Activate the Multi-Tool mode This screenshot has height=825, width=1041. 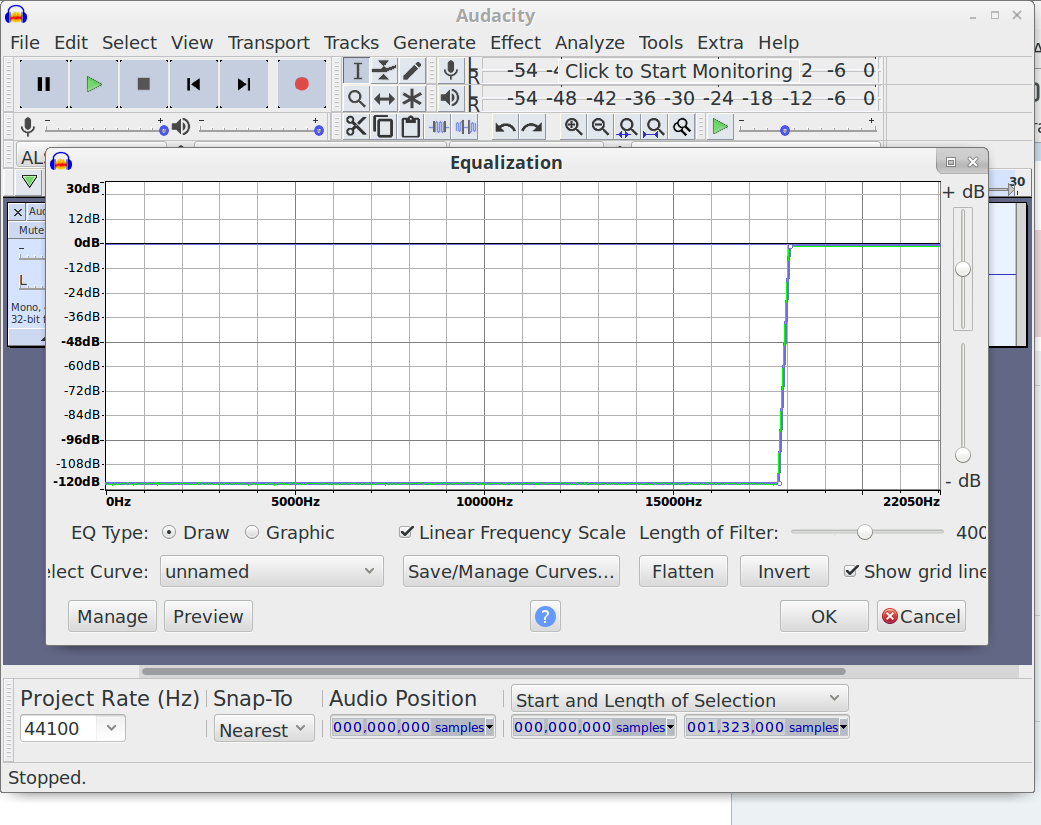point(412,98)
